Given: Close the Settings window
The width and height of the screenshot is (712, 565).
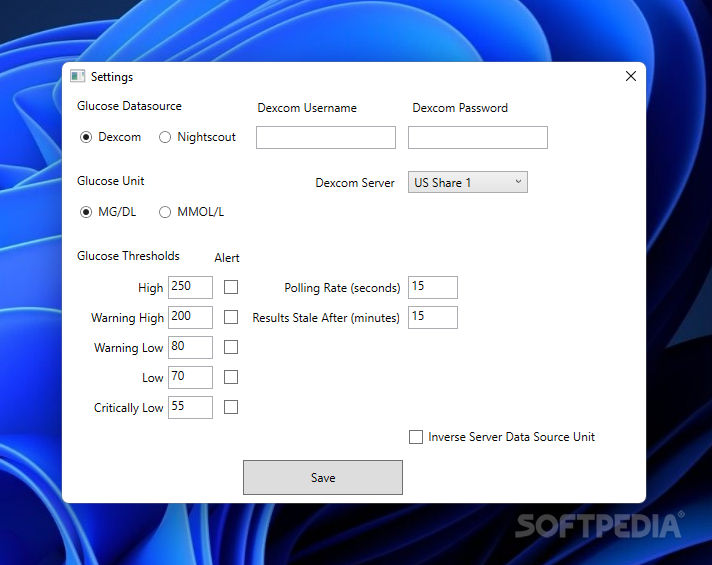Looking at the screenshot, I should point(631,76).
